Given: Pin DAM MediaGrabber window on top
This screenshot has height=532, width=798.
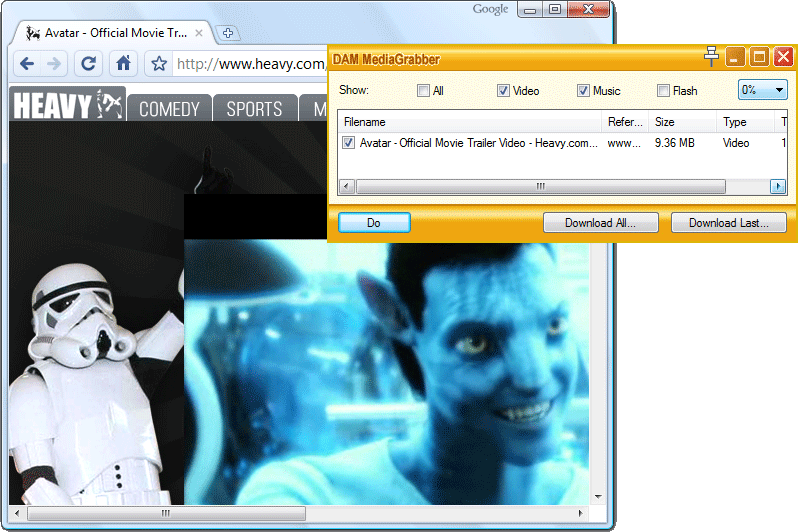Looking at the screenshot, I should tap(711, 56).
